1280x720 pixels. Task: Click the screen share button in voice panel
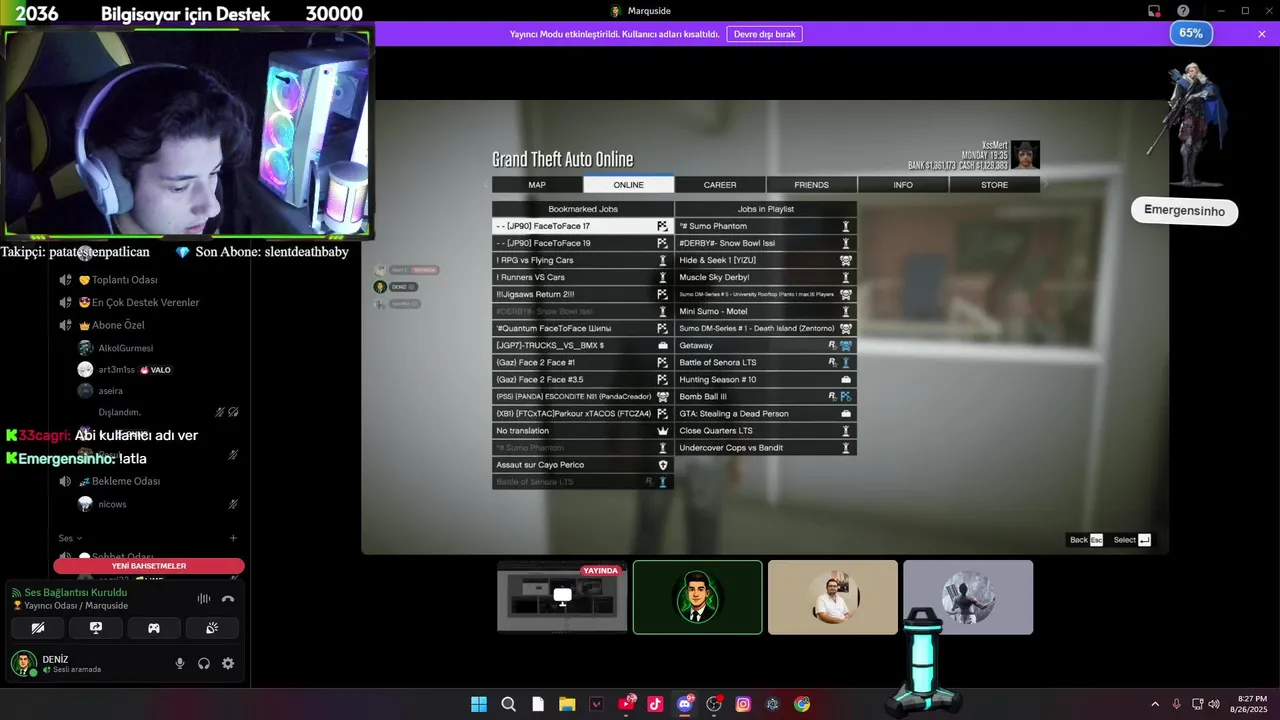tap(96, 628)
